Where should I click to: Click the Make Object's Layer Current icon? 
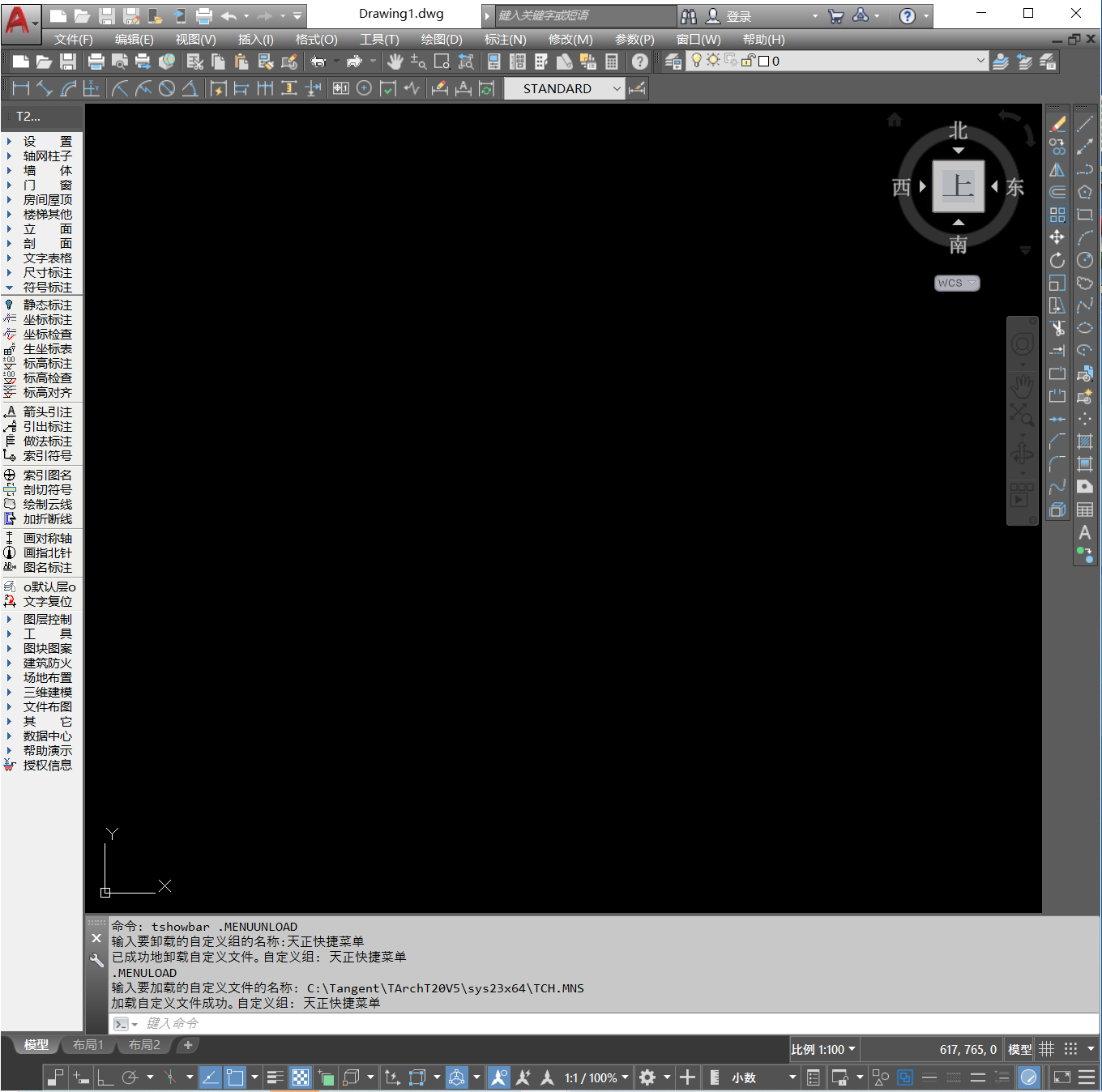point(1001,62)
